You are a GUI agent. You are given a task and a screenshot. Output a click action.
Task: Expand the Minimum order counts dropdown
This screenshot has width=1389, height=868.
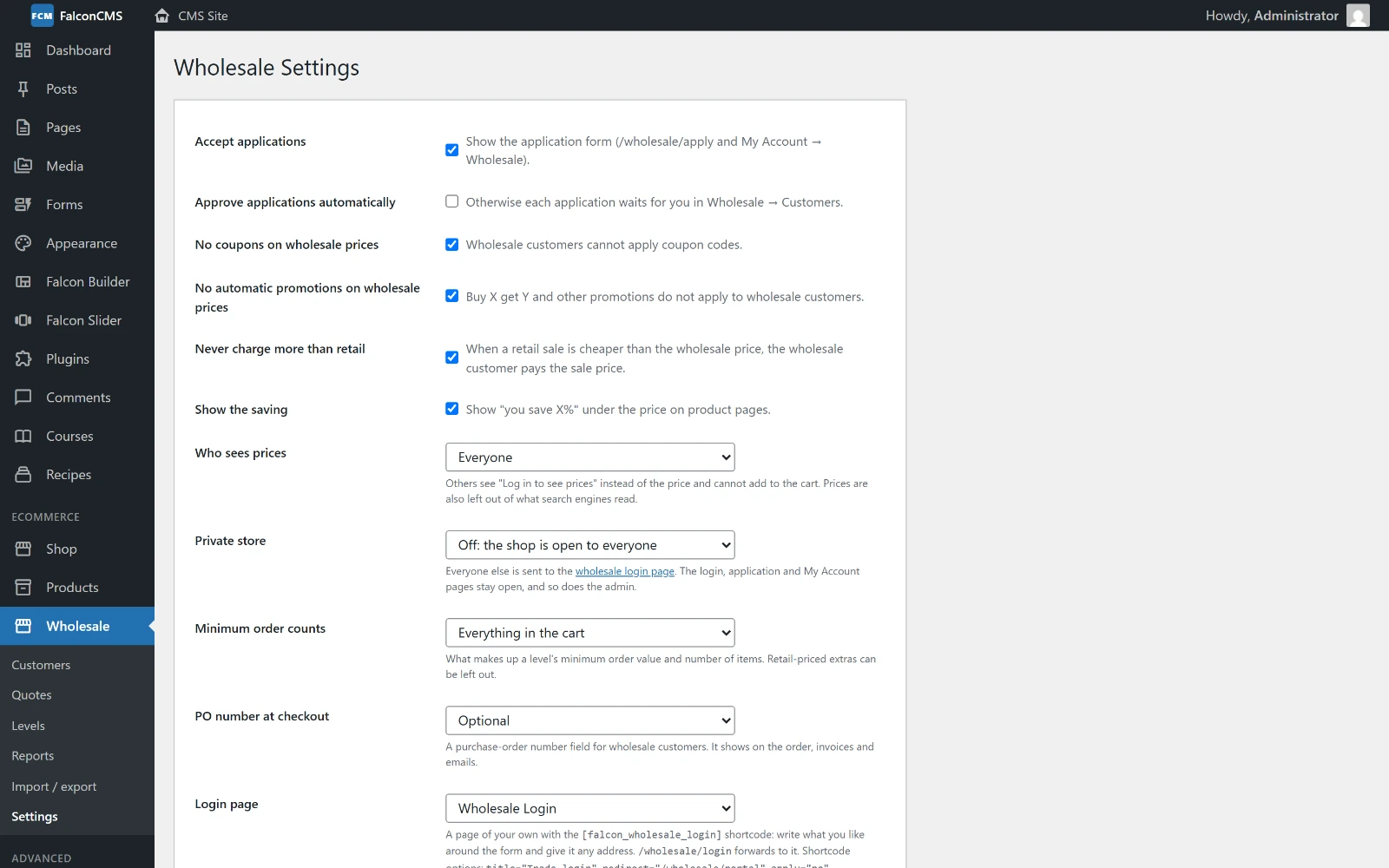point(590,633)
